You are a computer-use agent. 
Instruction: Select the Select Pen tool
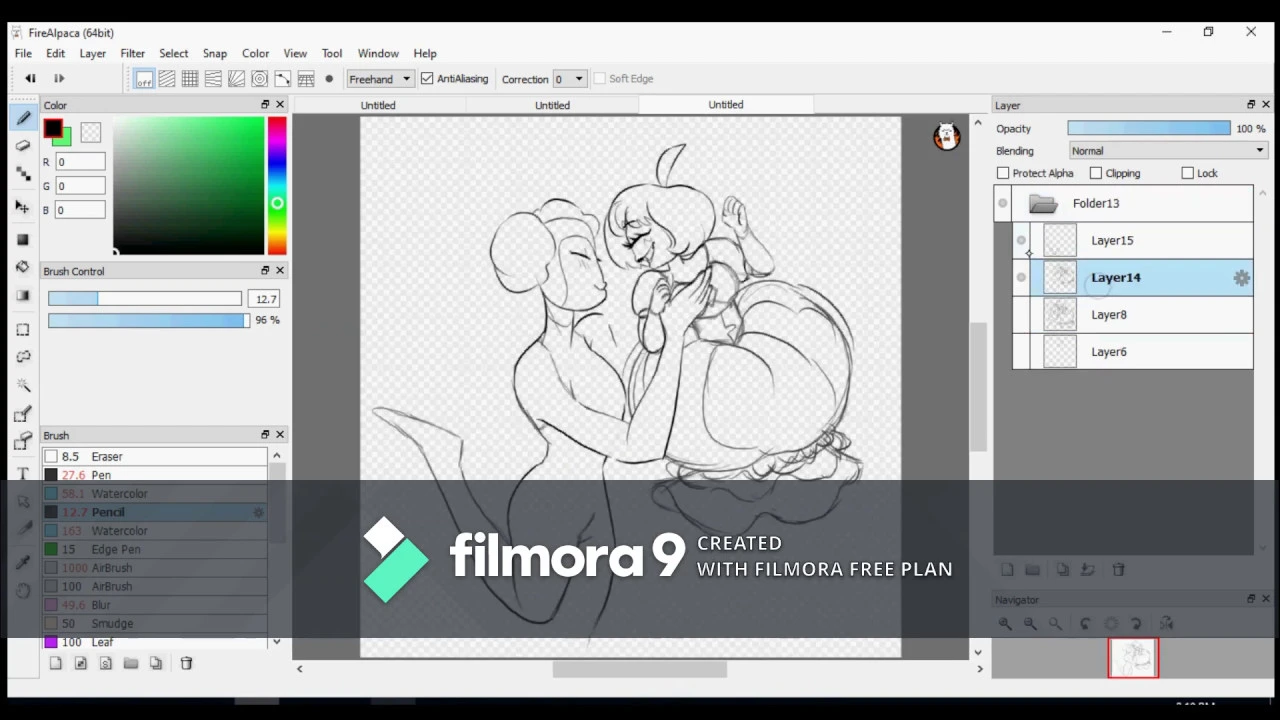[x=23, y=413]
